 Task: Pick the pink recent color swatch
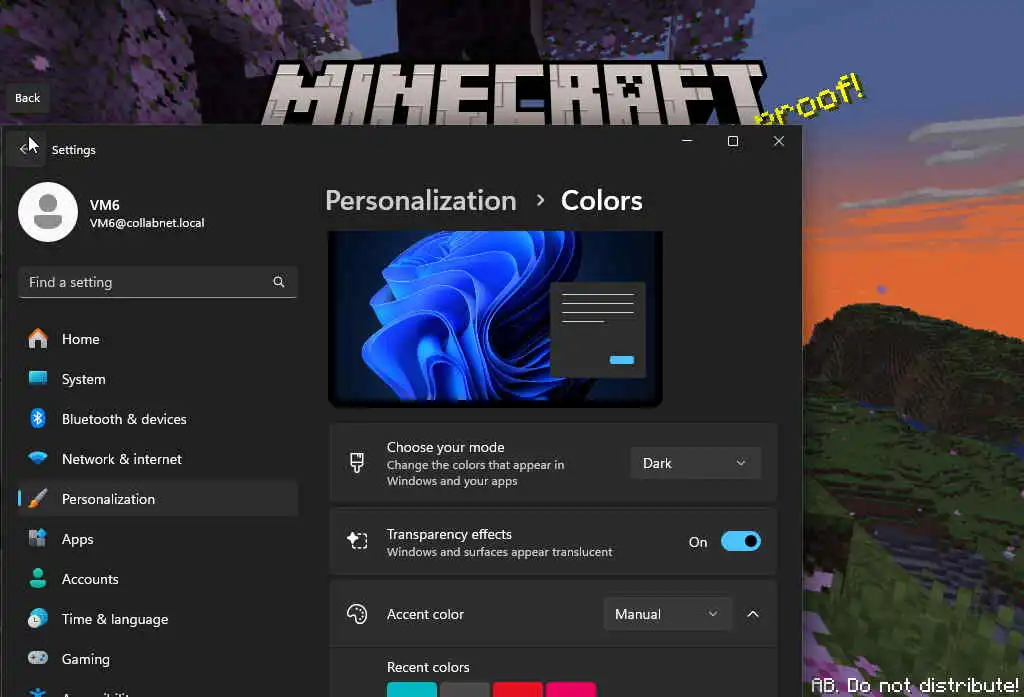[571, 689]
